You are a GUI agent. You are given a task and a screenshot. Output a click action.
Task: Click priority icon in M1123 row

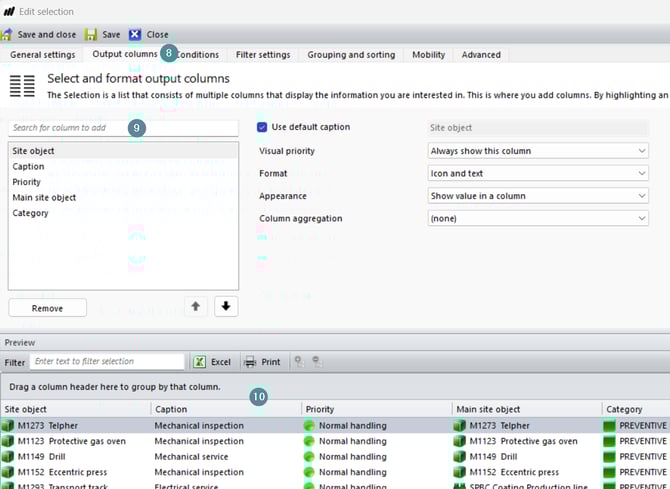[309, 441]
